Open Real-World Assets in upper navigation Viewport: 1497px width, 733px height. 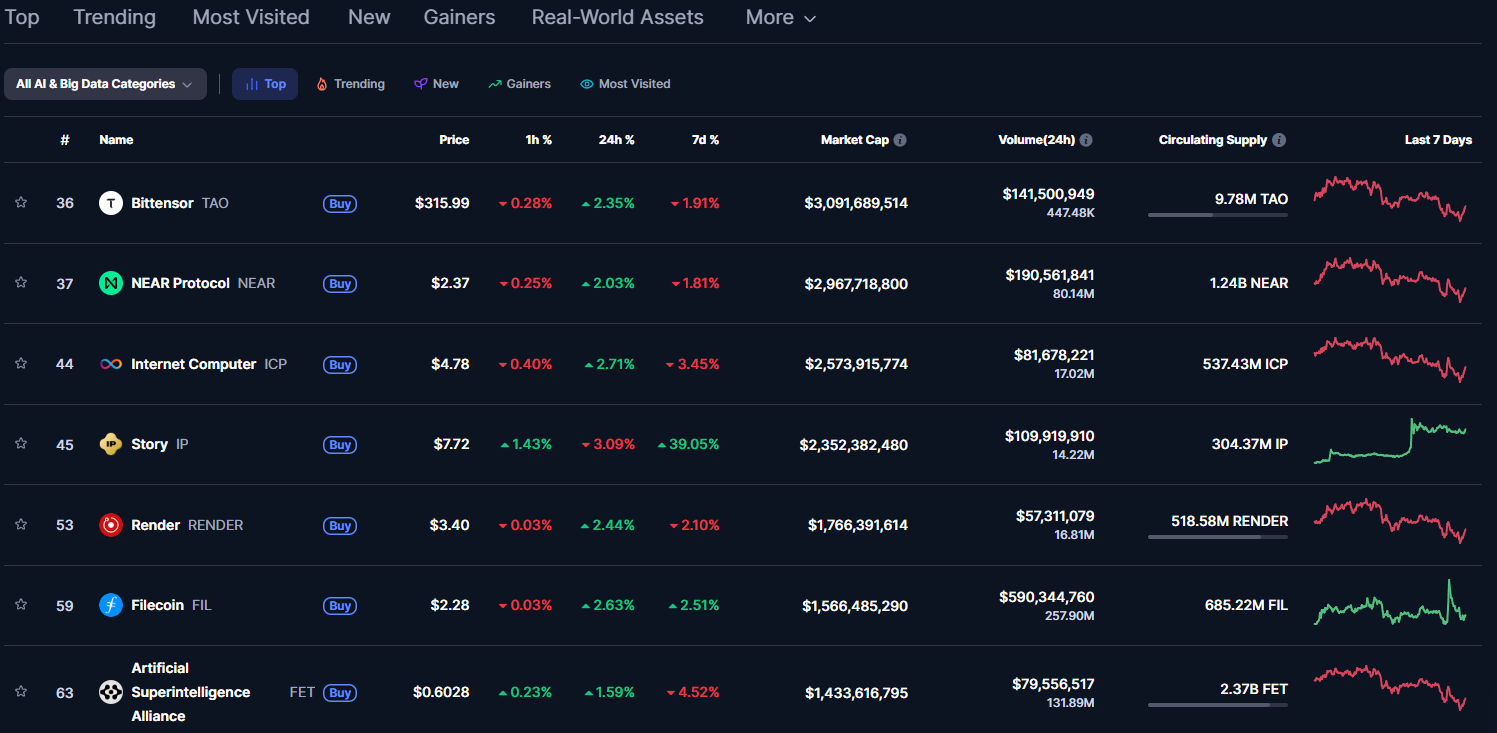pyautogui.click(x=618, y=17)
